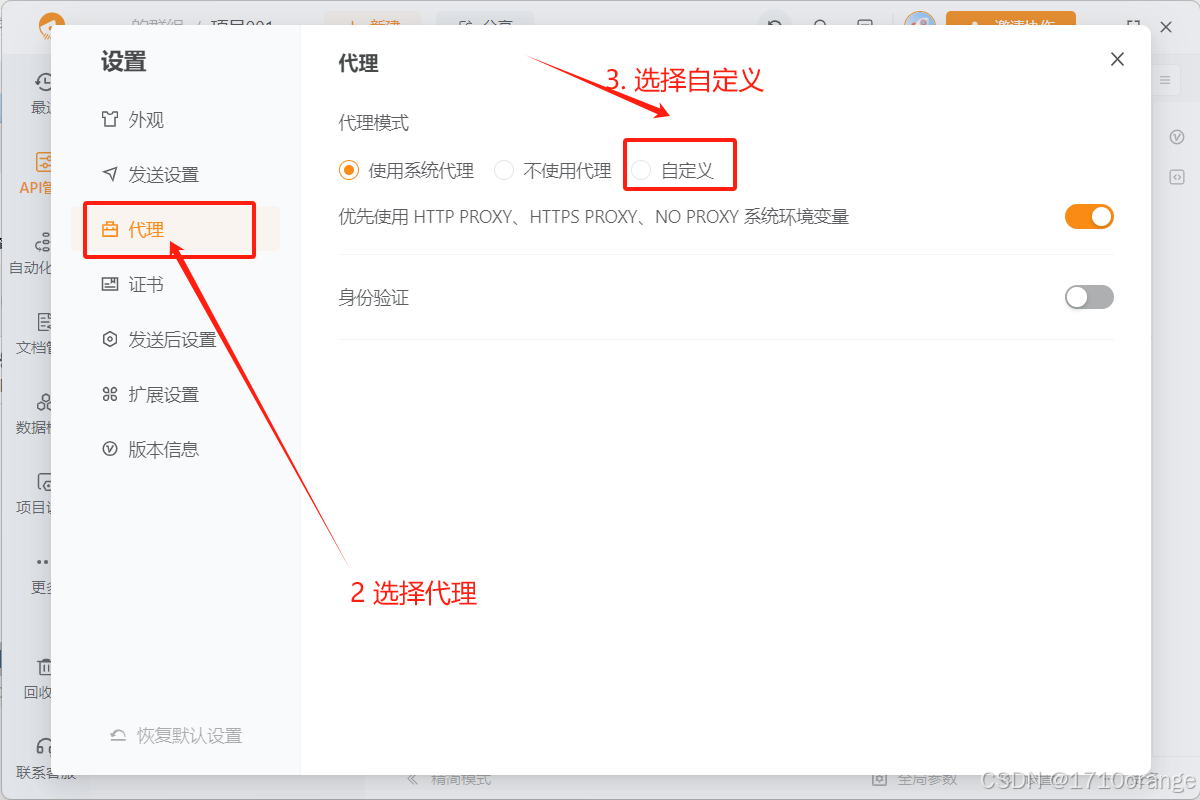Click the hexagon icon beside 发送后设置
Viewport: 1200px width, 800px height.
(x=110, y=340)
